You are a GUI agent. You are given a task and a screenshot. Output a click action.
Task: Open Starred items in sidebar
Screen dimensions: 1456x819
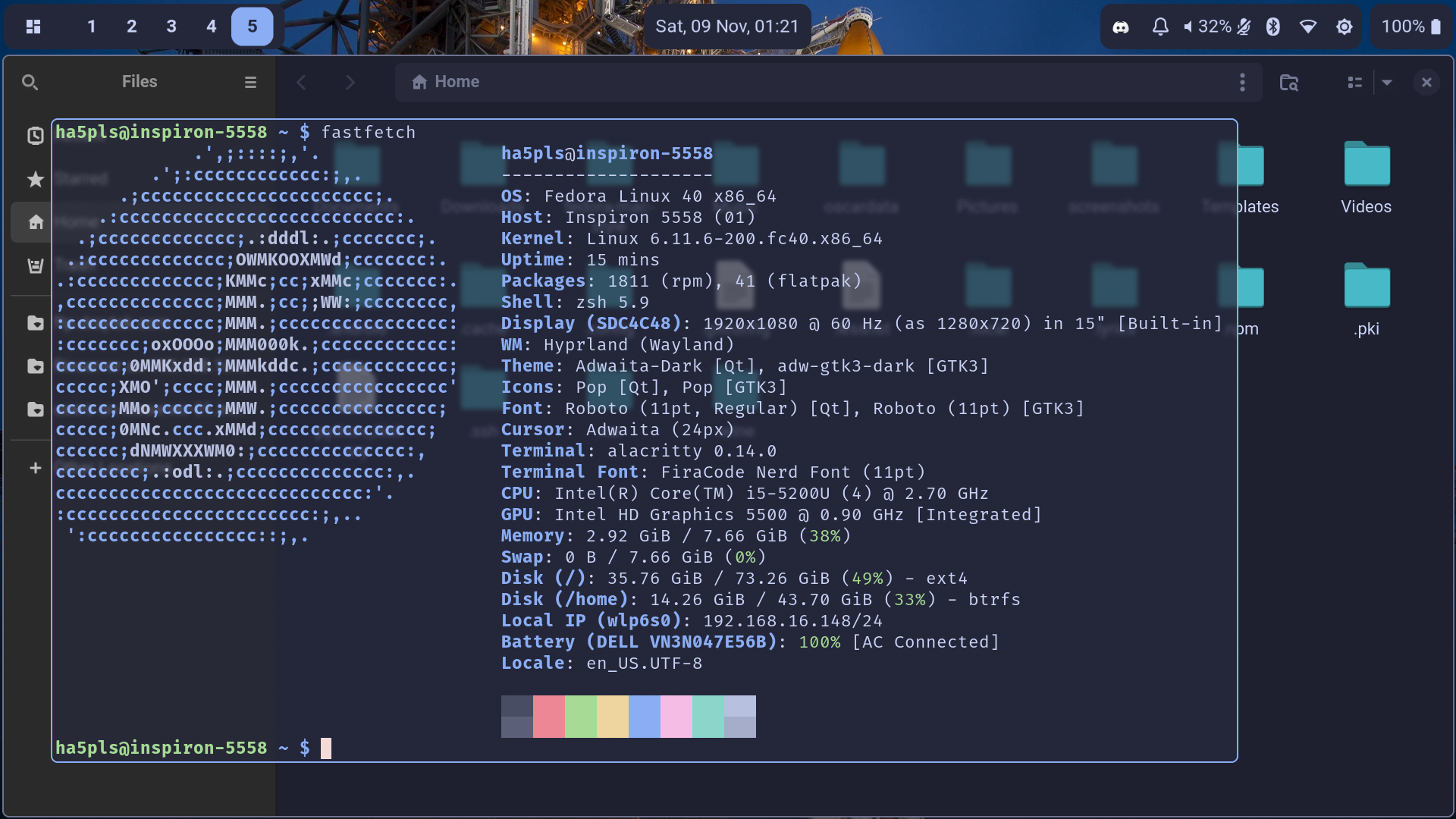click(x=35, y=179)
